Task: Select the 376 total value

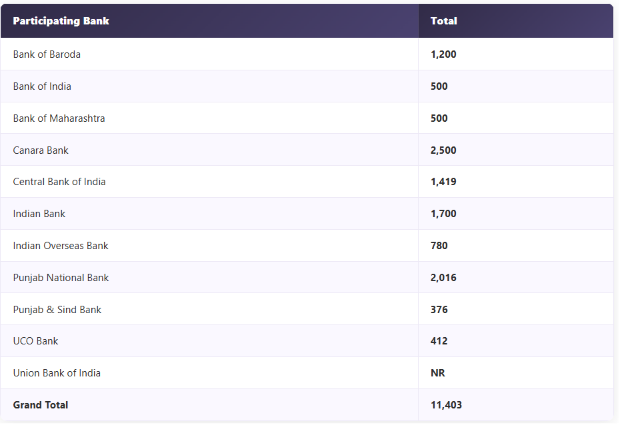Action: (x=439, y=310)
